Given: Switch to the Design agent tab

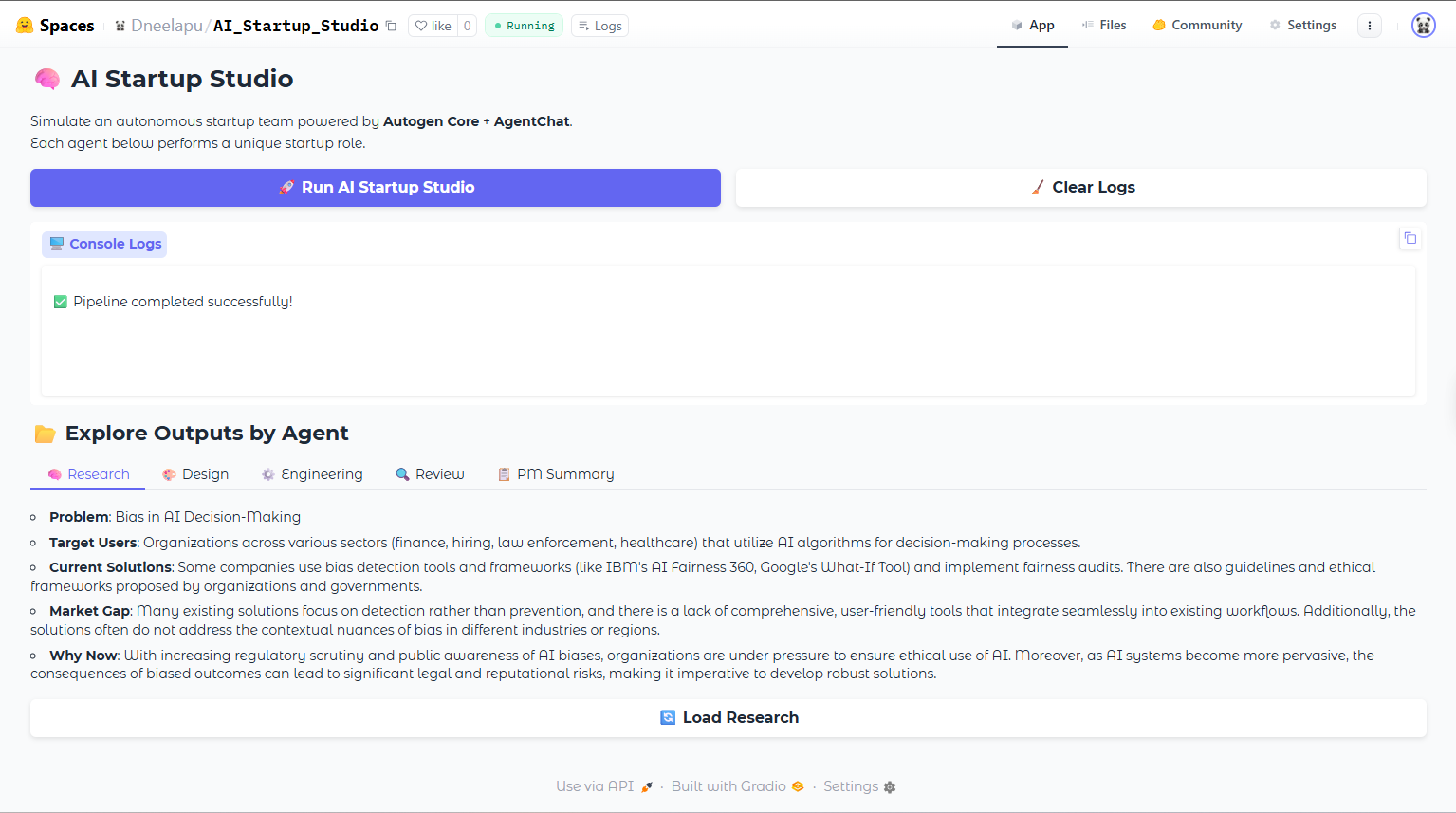Looking at the screenshot, I should click(195, 474).
